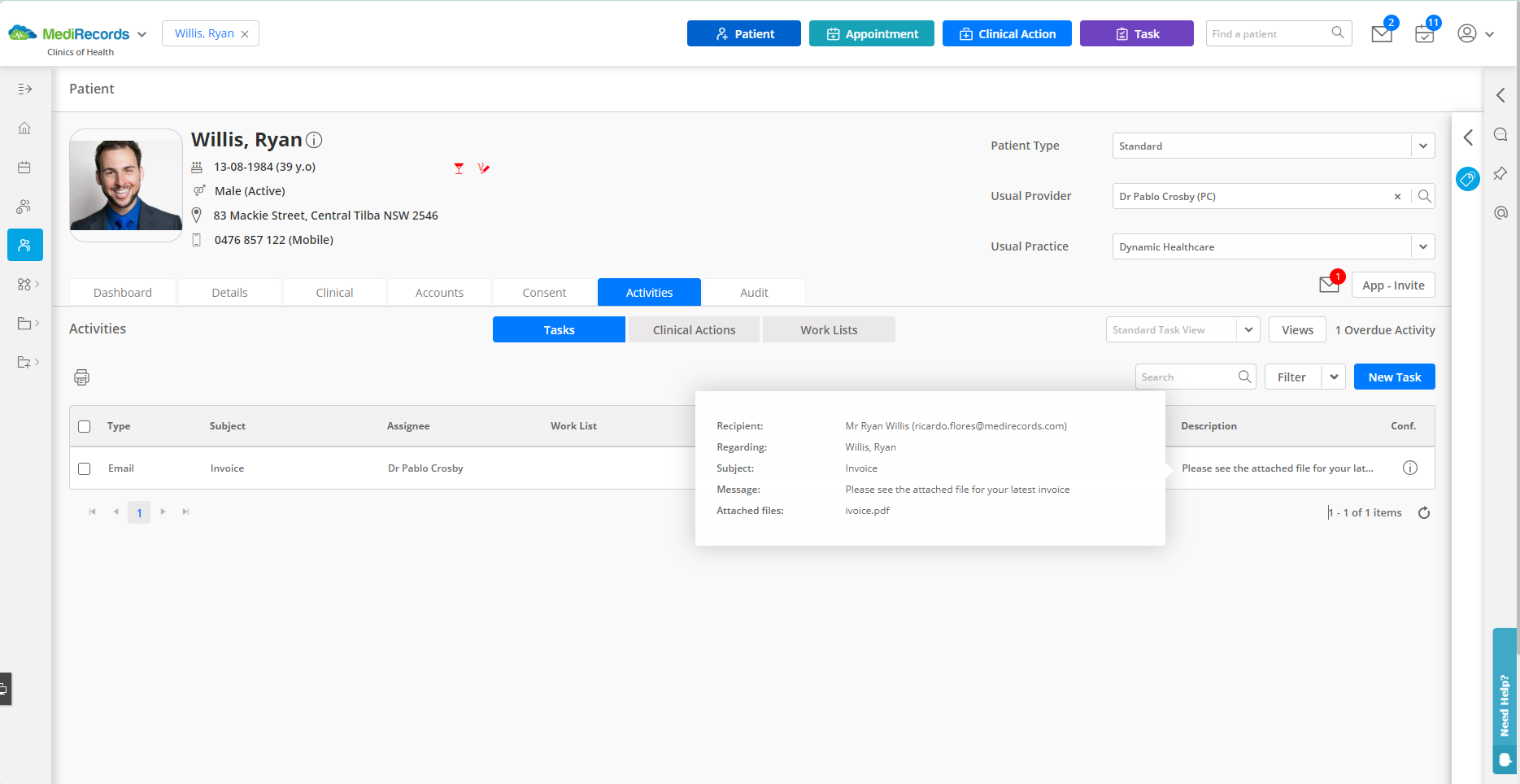Search for Usual Provider with magnifier icon
Image resolution: width=1520 pixels, height=784 pixels.
(1425, 196)
